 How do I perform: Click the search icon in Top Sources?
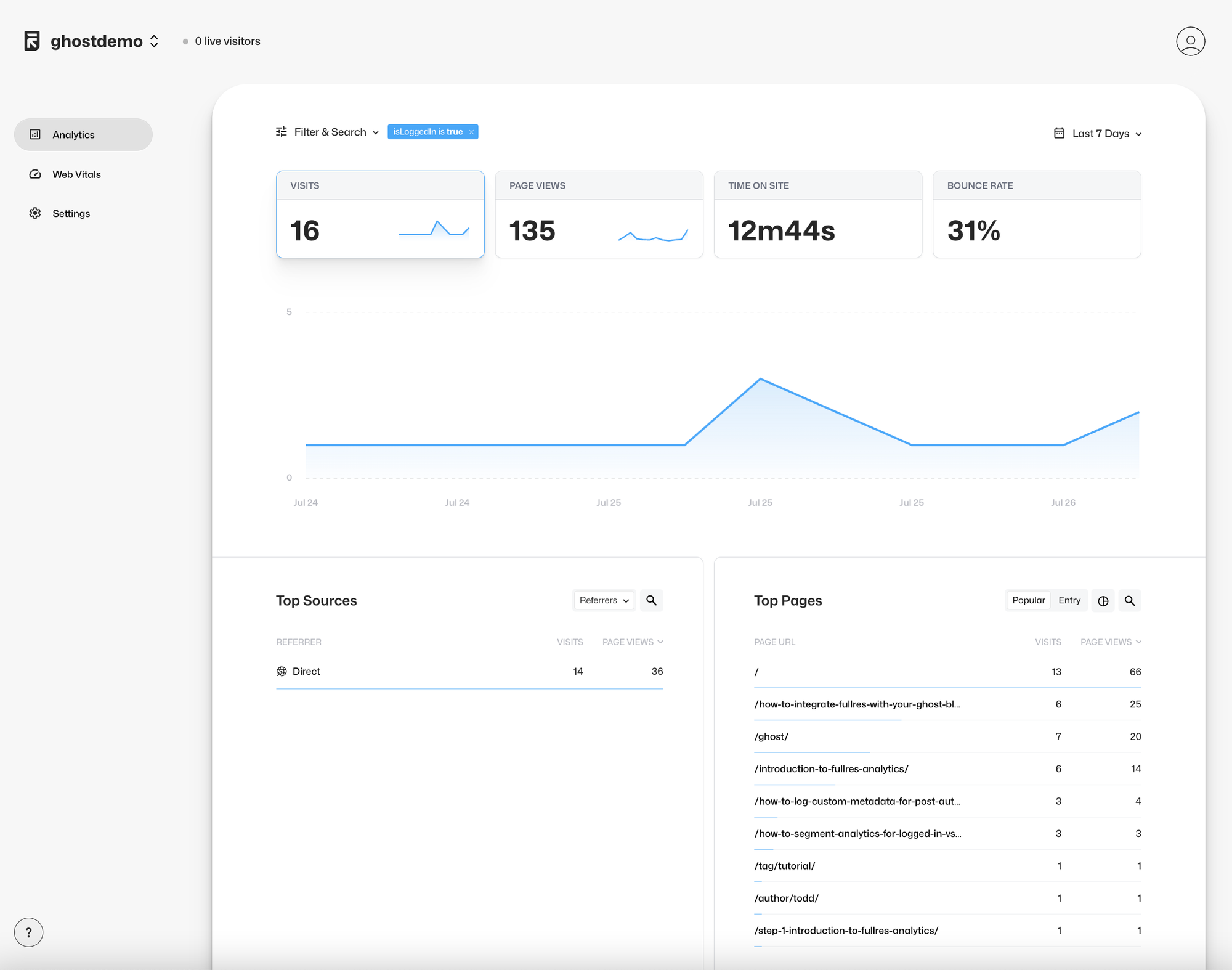point(651,600)
